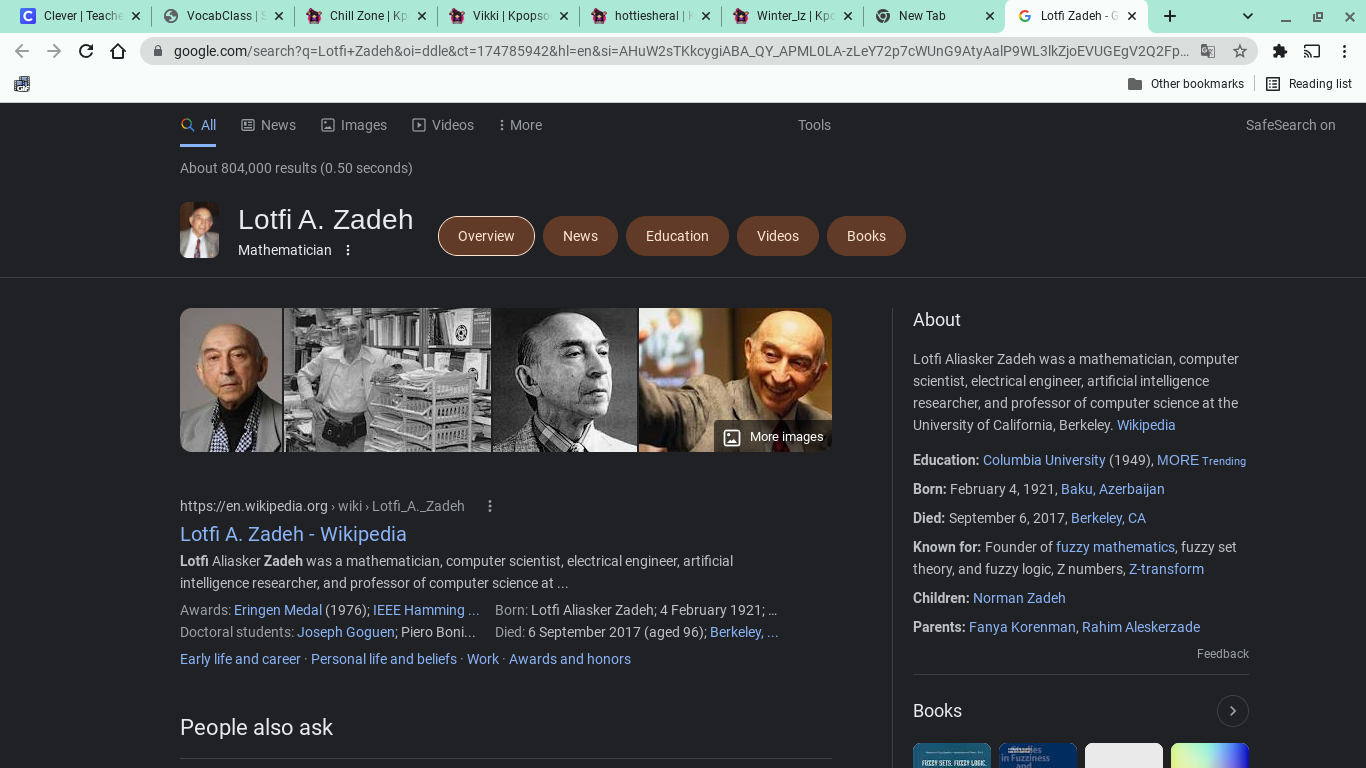Image resolution: width=1366 pixels, height=768 pixels.
Task: Open the Extensions puzzle icon
Action: click(1280, 51)
